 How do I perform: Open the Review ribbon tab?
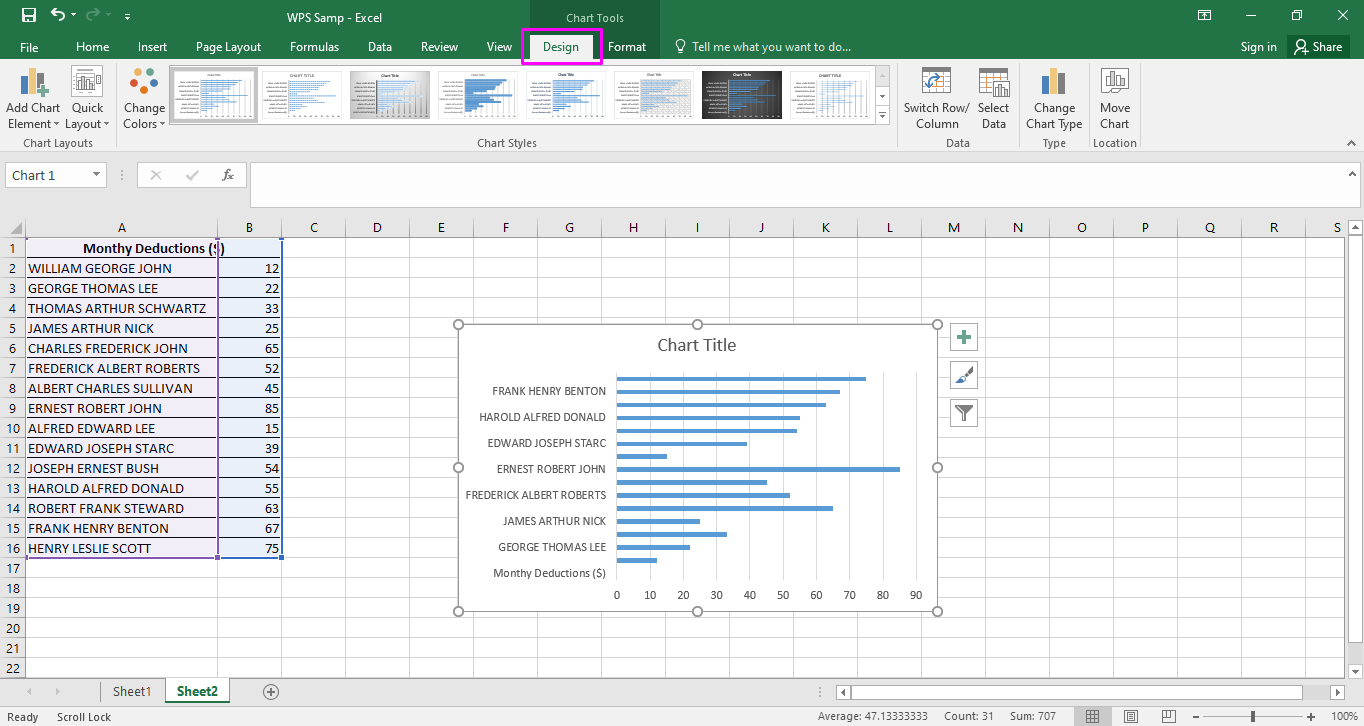tap(439, 46)
